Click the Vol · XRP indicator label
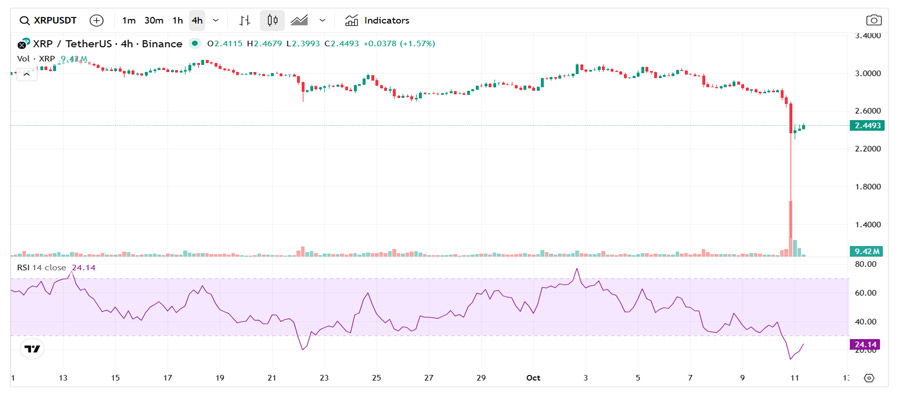Image resolution: width=900 pixels, height=400 pixels. click(x=35, y=60)
